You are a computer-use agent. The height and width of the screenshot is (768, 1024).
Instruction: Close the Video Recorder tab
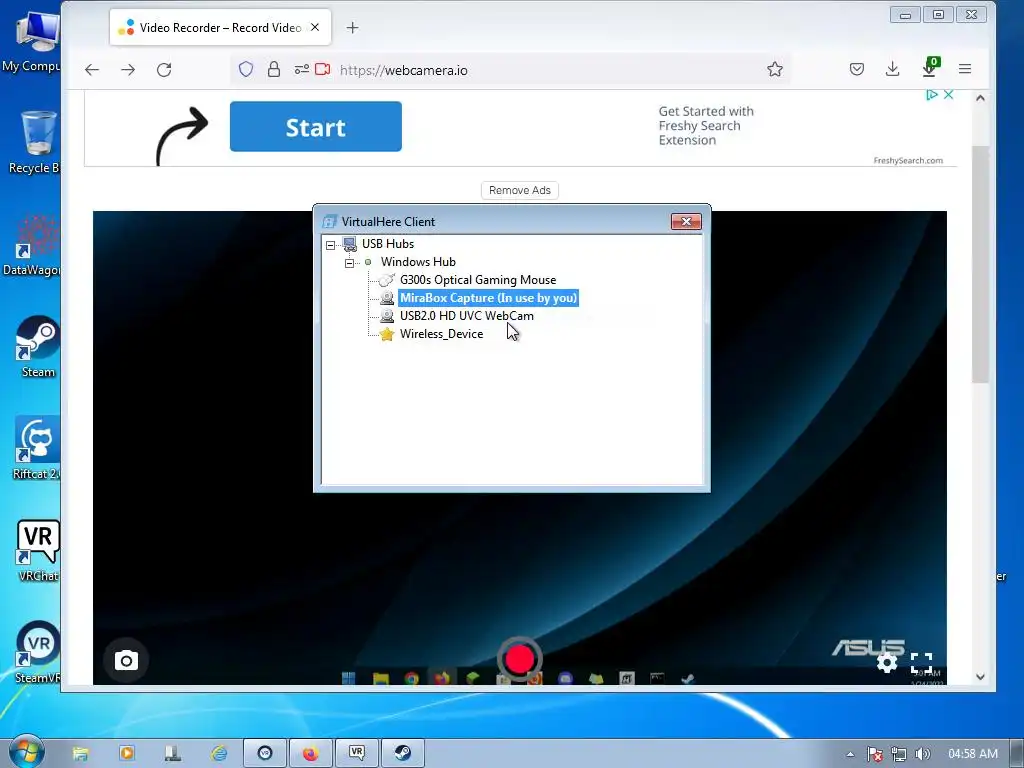[x=315, y=27]
